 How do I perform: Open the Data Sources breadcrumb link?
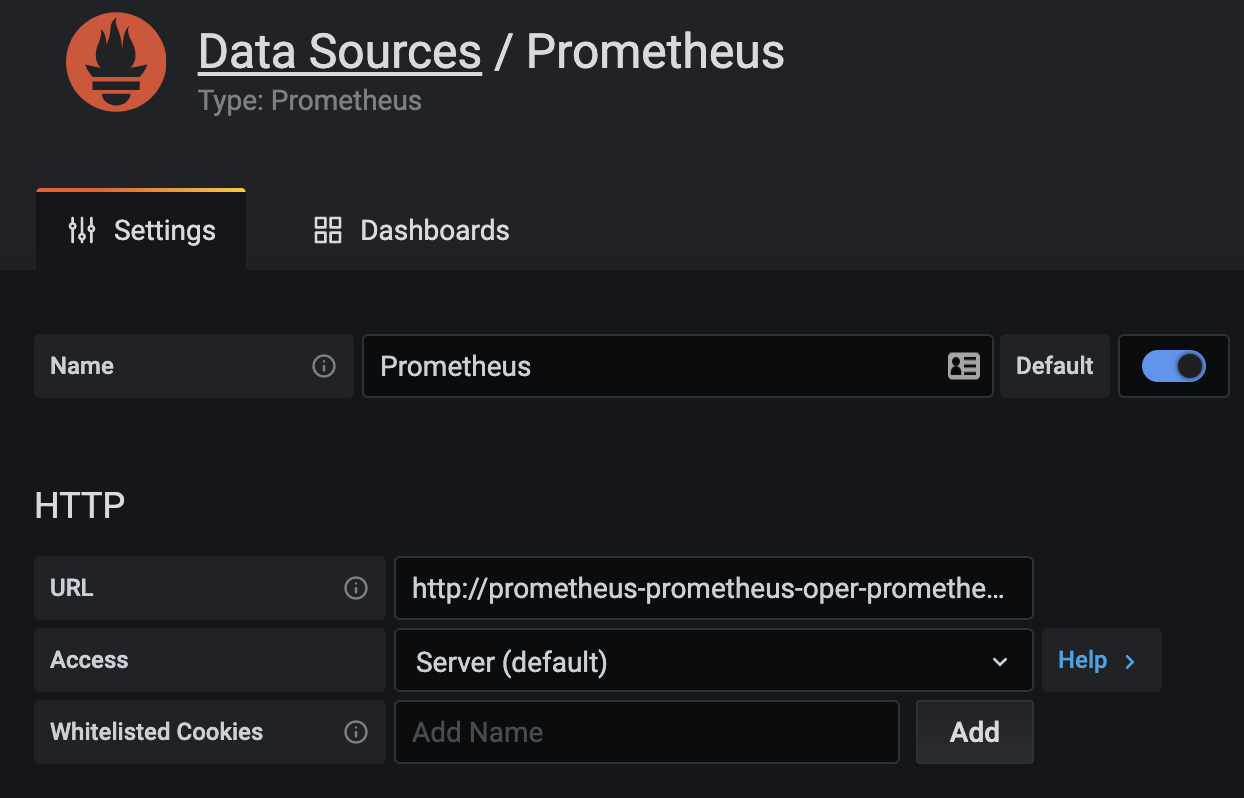pyautogui.click(x=340, y=52)
